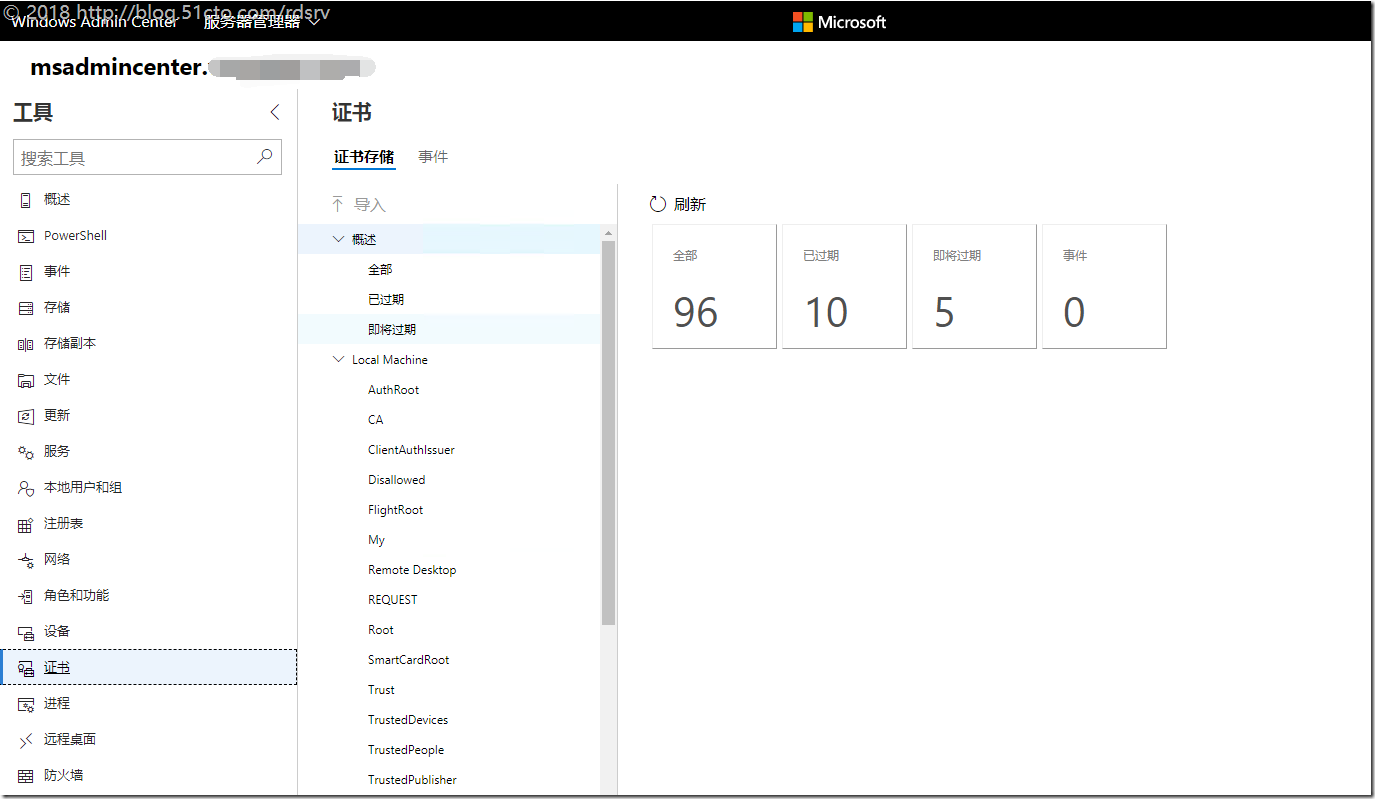Select the My certificate store
1375x799 pixels.
[x=376, y=539]
